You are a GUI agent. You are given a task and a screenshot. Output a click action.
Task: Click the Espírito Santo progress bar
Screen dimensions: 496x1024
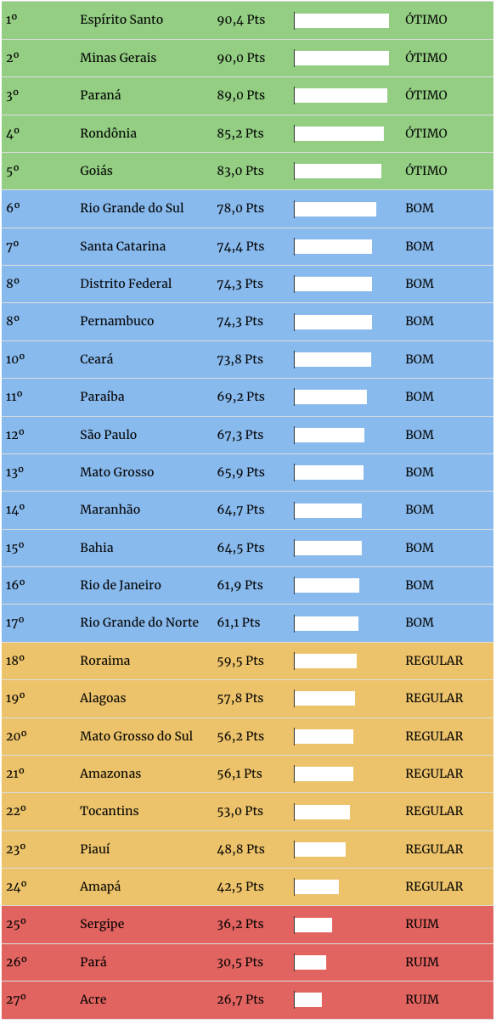coord(341,20)
